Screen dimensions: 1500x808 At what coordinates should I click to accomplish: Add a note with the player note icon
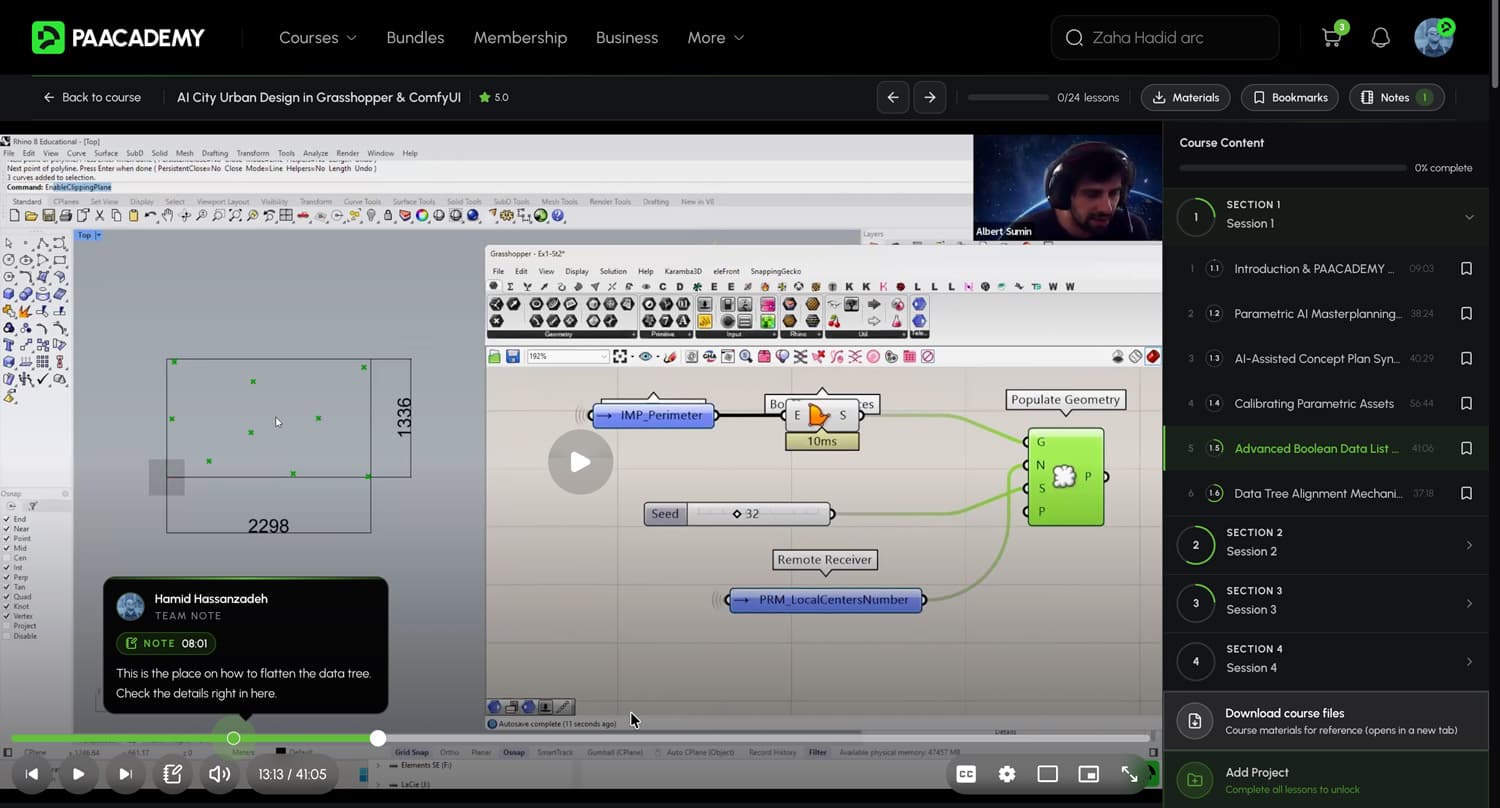pyautogui.click(x=172, y=774)
